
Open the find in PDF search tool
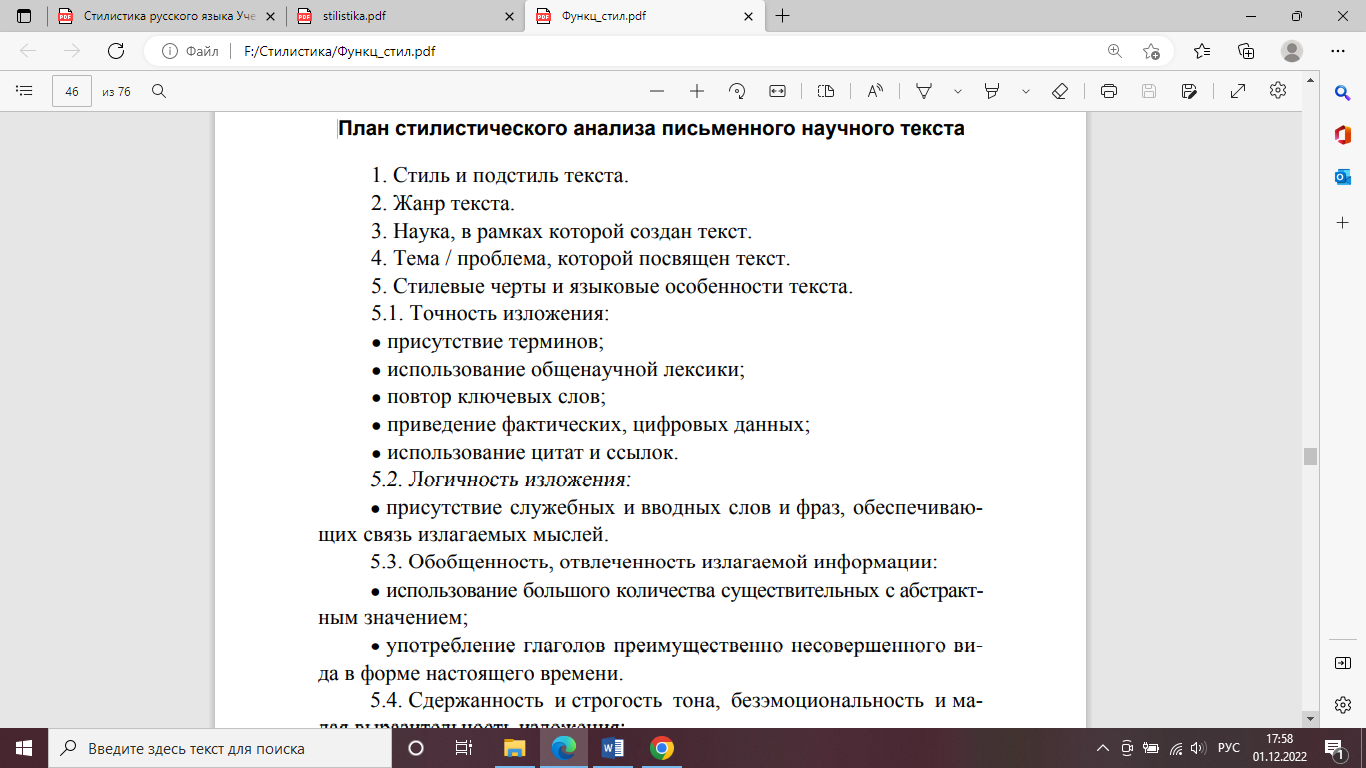(x=158, y=91)
